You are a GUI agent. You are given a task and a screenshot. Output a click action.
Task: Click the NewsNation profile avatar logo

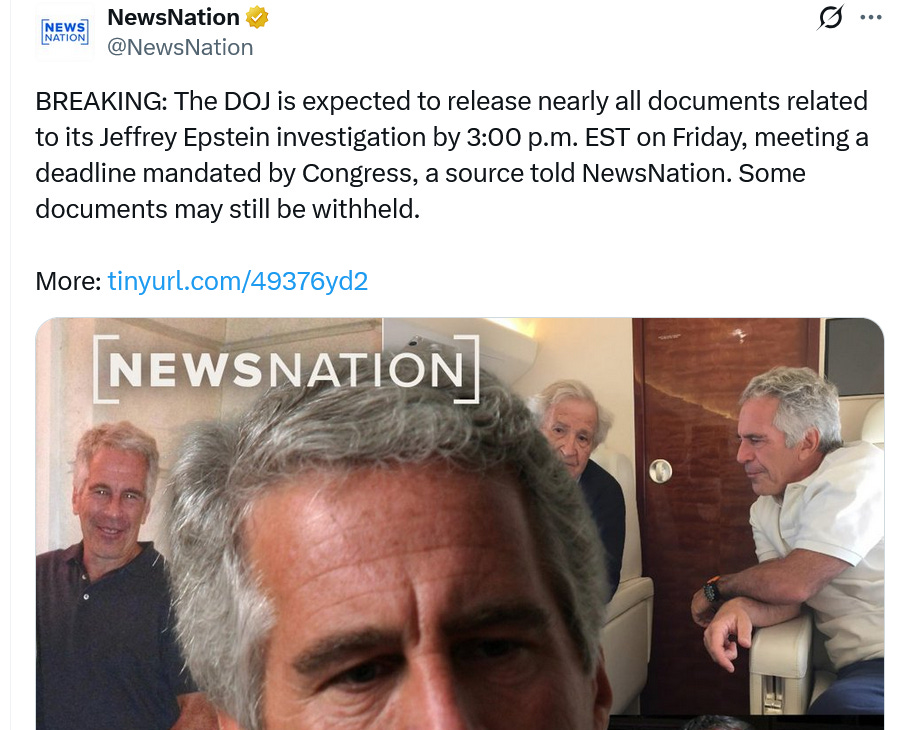click(65, 32)
